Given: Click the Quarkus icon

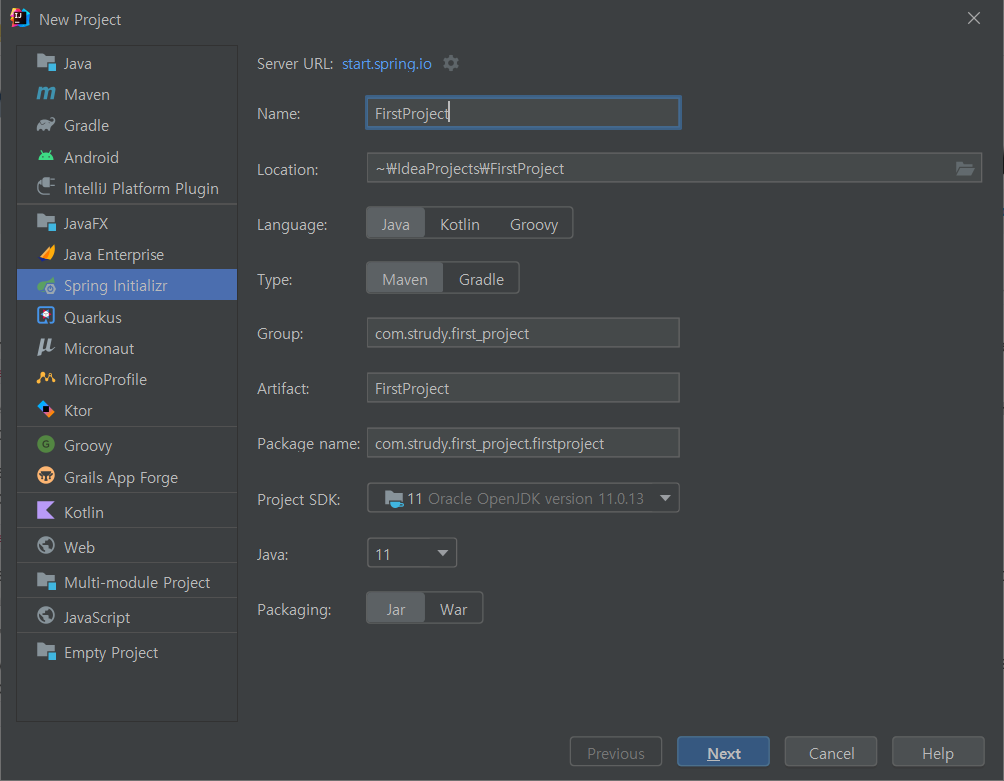Looking at the screenshot, I should pos(46,316).
